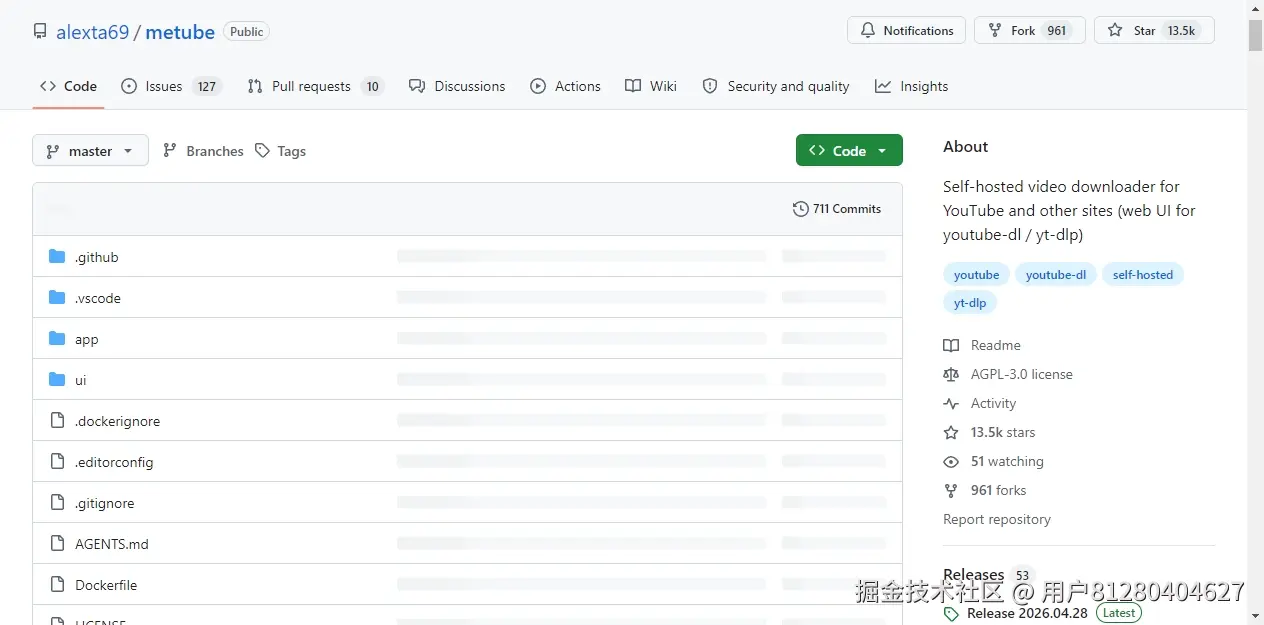
Task: Click the page vertical scrollbar thumb
Action: click(1256, 35)
